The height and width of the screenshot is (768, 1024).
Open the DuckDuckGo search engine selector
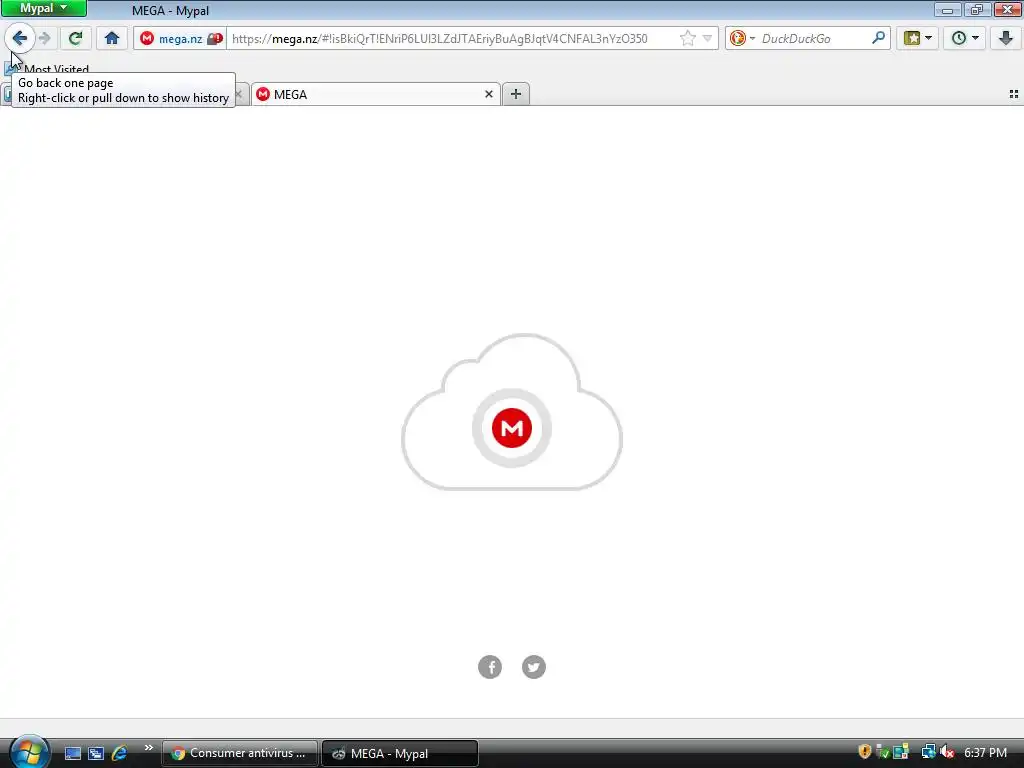[742, 39]
